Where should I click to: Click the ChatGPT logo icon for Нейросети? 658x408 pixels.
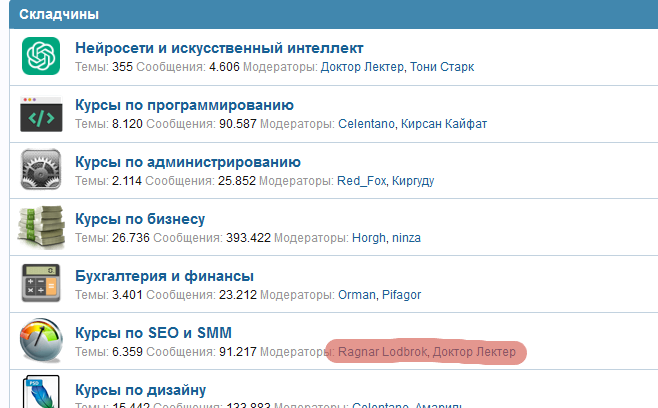click(41, 56)
